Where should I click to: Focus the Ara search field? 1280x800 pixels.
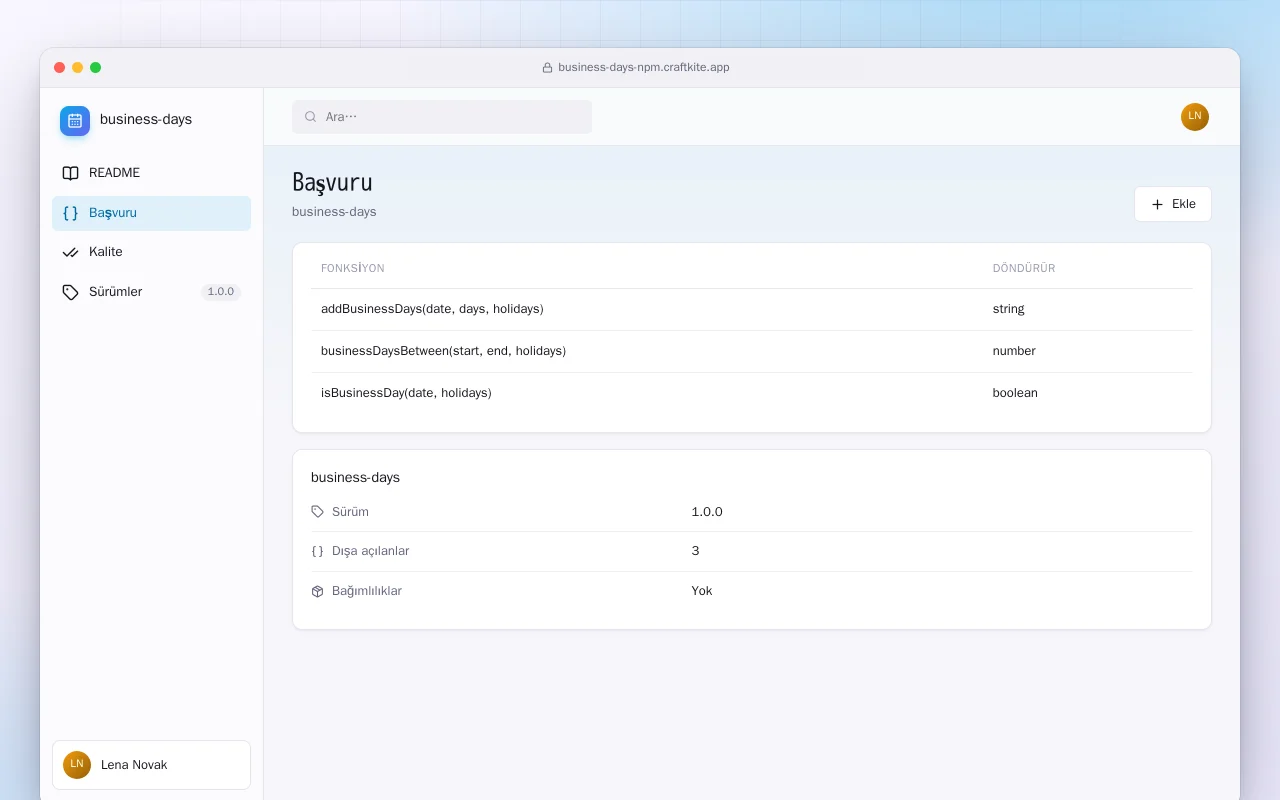tap(442, 117)
